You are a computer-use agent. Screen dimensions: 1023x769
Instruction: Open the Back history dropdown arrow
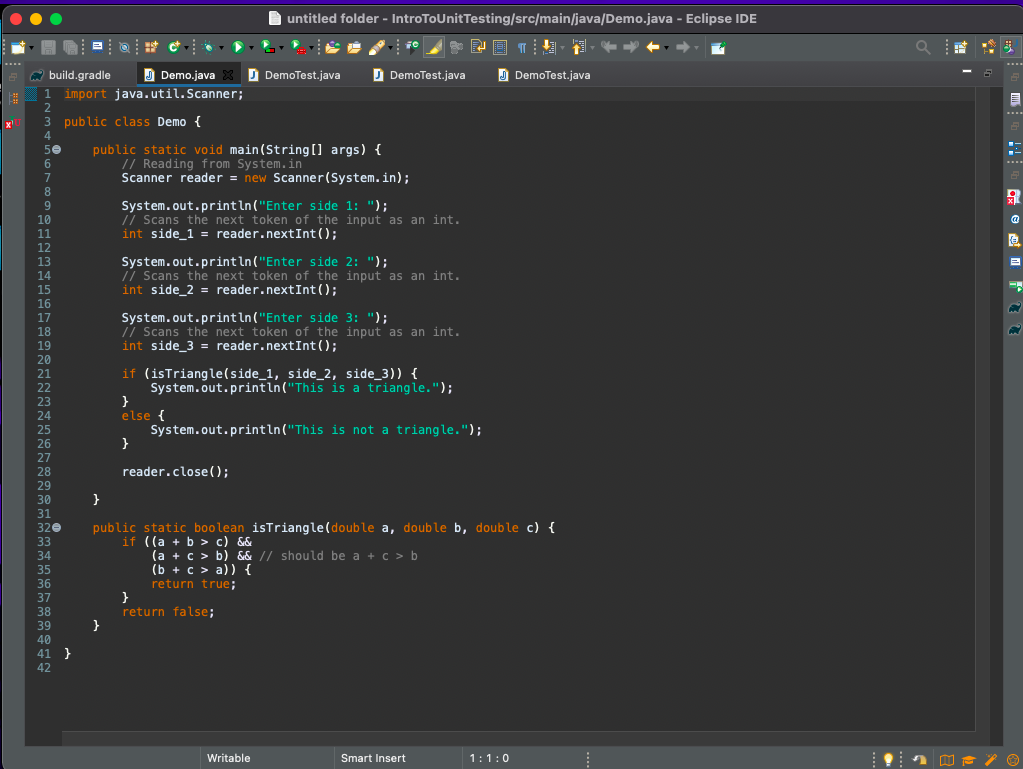[666, 48]
